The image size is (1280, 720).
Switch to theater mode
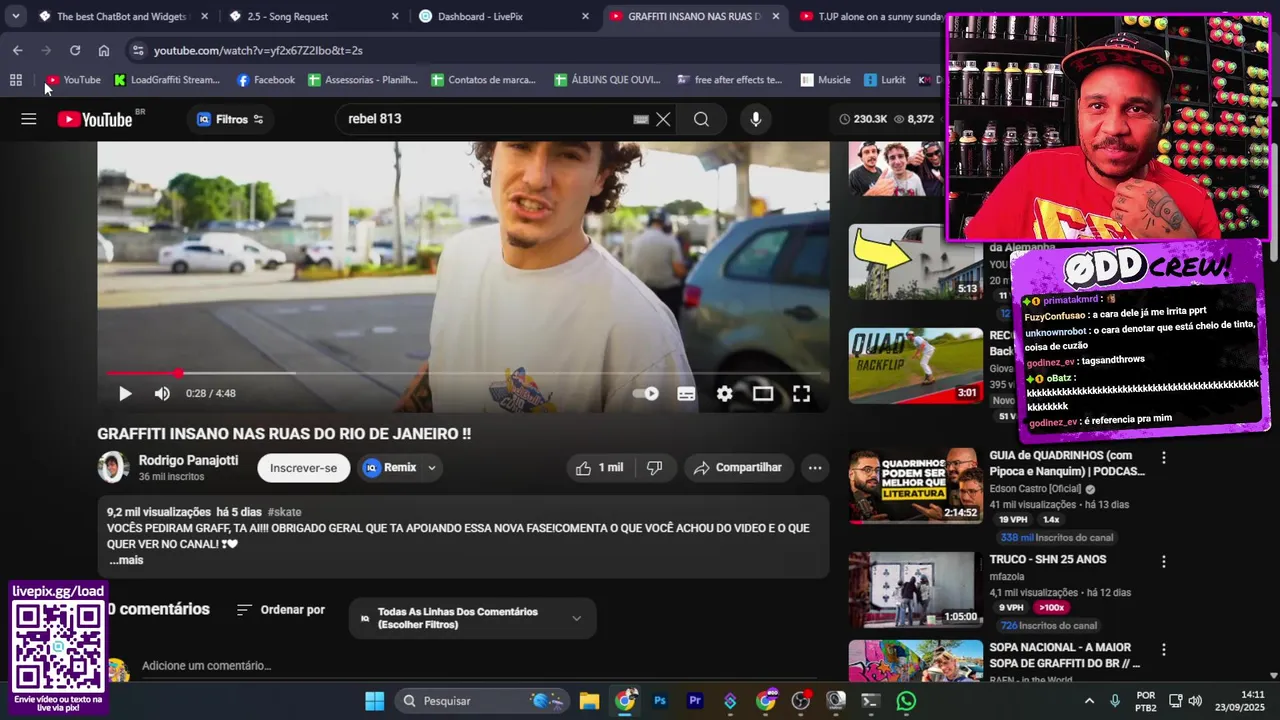[763, 394]
